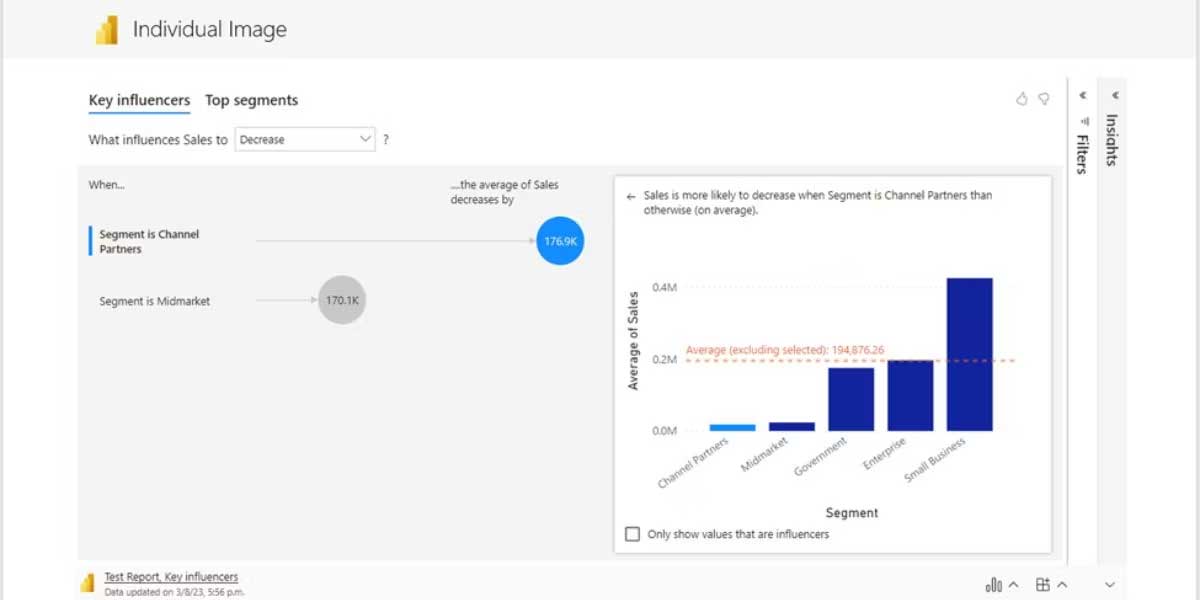Click the bar chart visuals icon in footer

pyautogui.click(x=994, y=585)
